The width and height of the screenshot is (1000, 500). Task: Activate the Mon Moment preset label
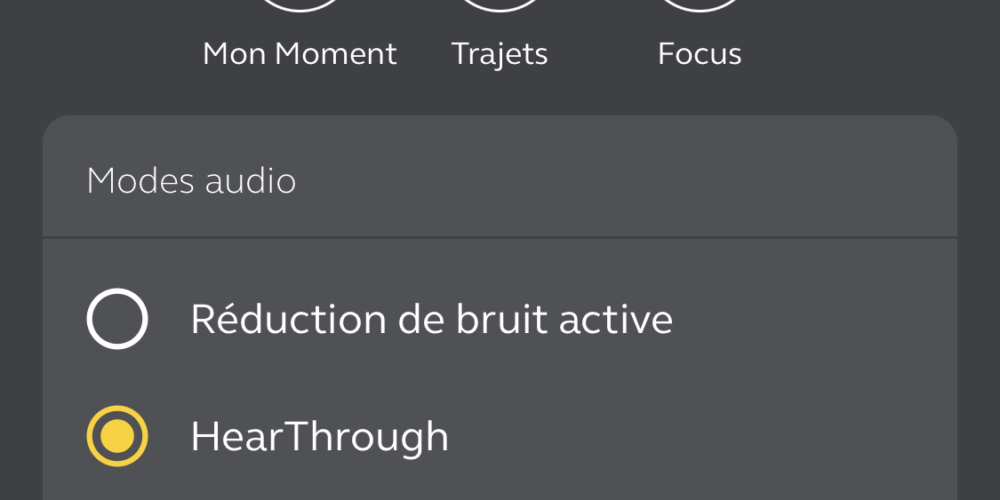coord(300,54)
